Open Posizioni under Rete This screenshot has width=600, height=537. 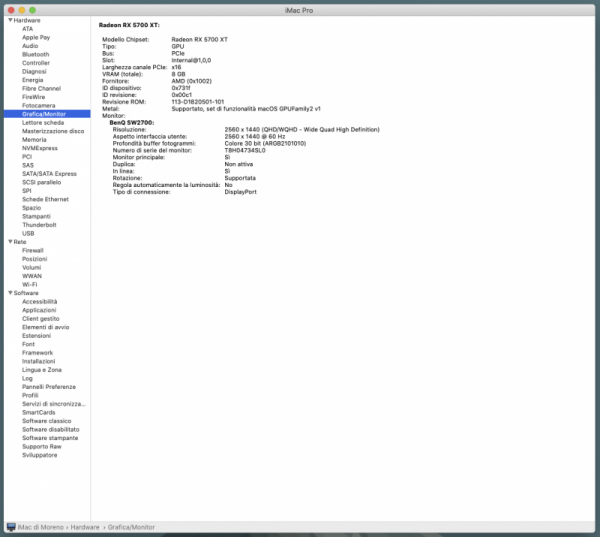pyautogui.click(x=34, y=259)
